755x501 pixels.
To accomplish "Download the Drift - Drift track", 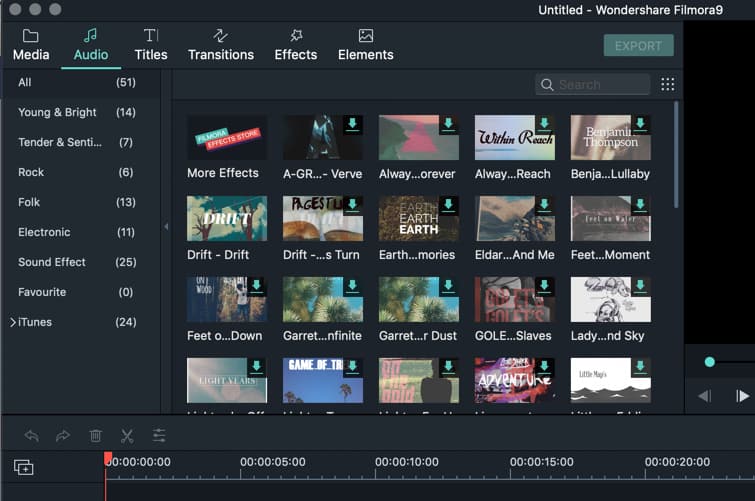I will 256,206.
